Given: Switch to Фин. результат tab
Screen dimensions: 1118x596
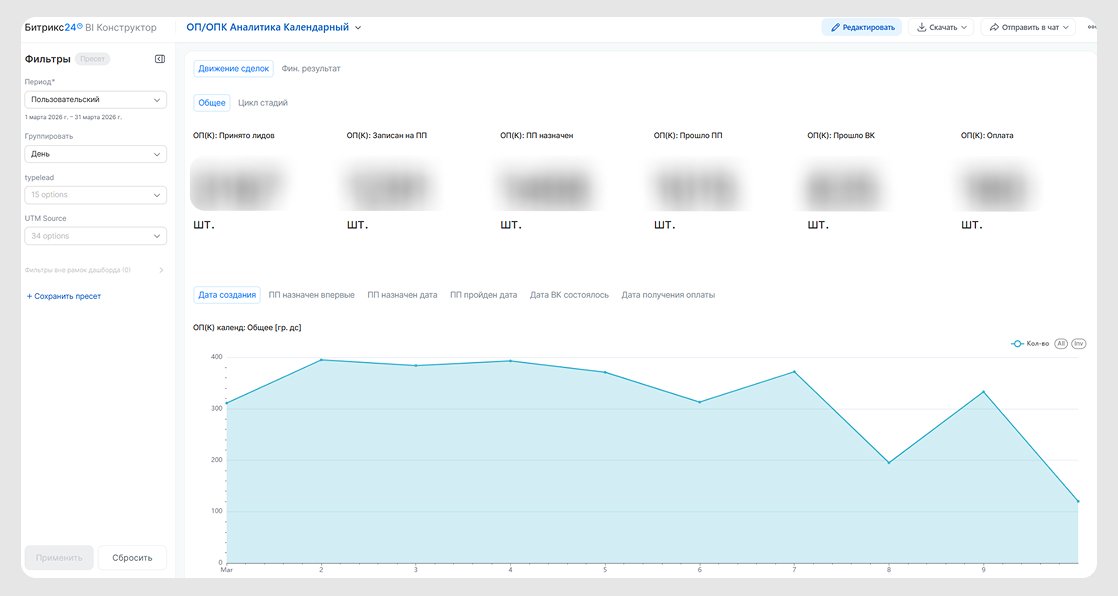Looking at the screenshot, I should 311,68.
